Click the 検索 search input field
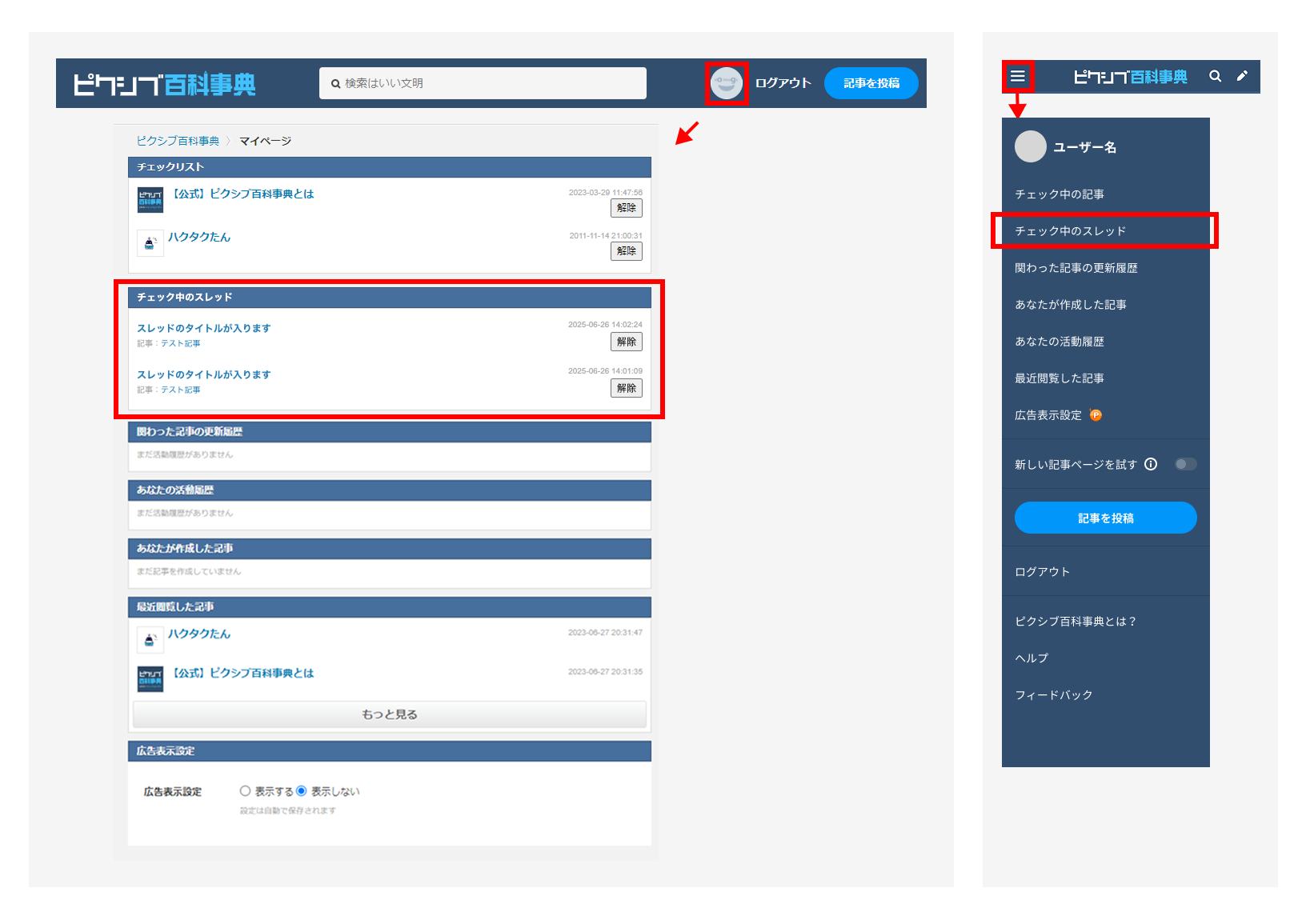This screenshot has height=924, width=1314. [x=483, y=83]
